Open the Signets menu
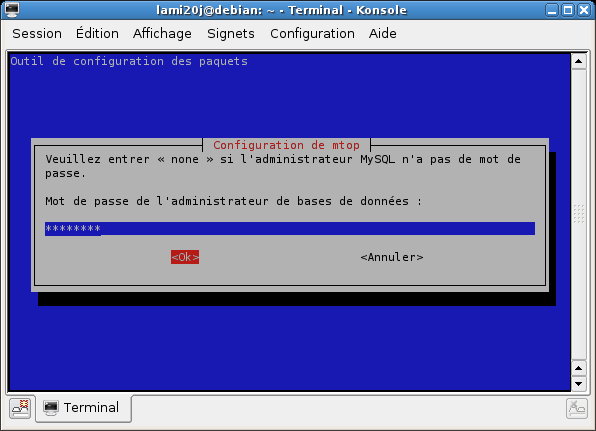This screenshot has width=596, height=431. pyautogui.click(x=231, y=33)
